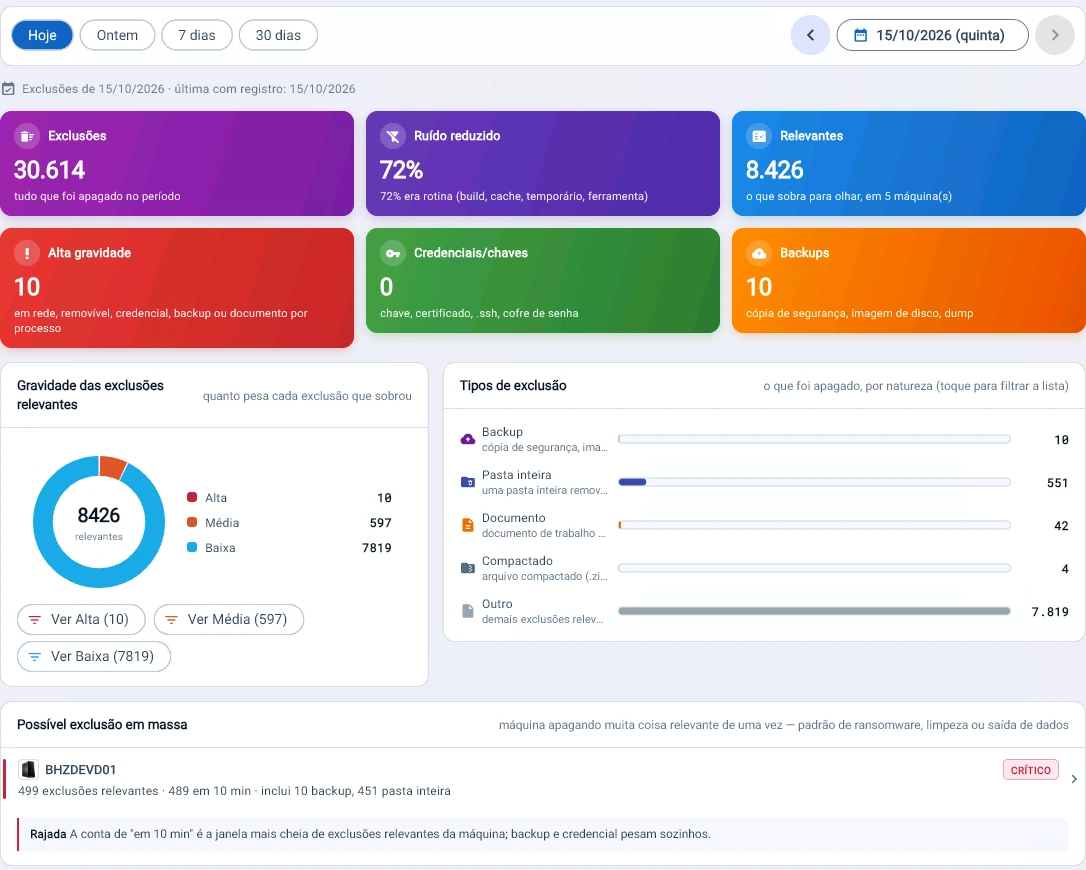Viewport: 1086px width, 870px height.
Task: Click the Backup type cloud icon
Action: click(468, 439)
